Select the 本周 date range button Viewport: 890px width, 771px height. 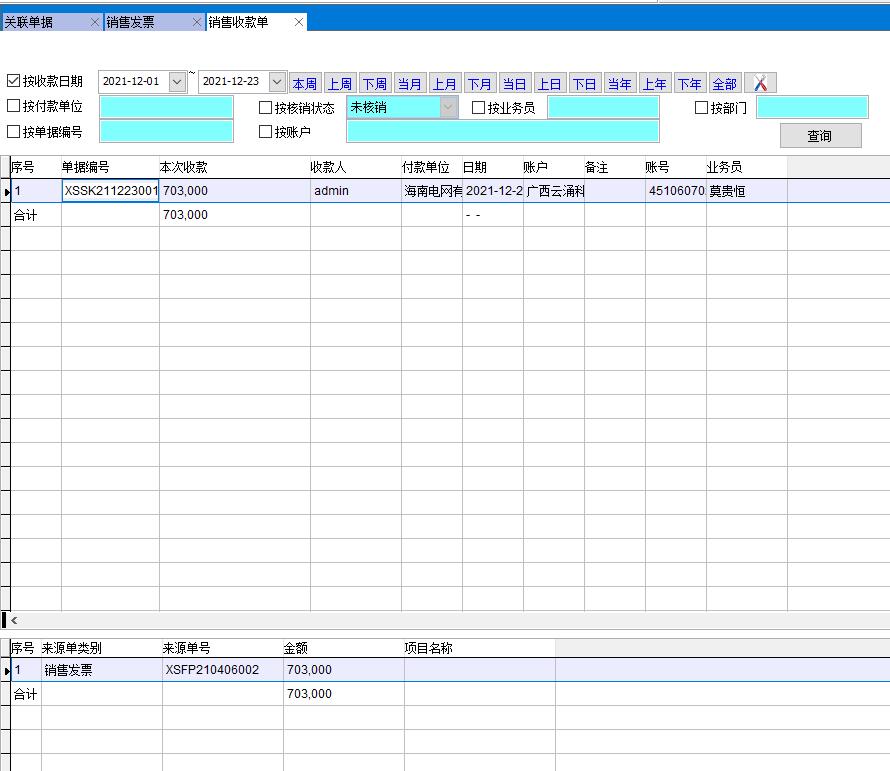tap(304, 84)
